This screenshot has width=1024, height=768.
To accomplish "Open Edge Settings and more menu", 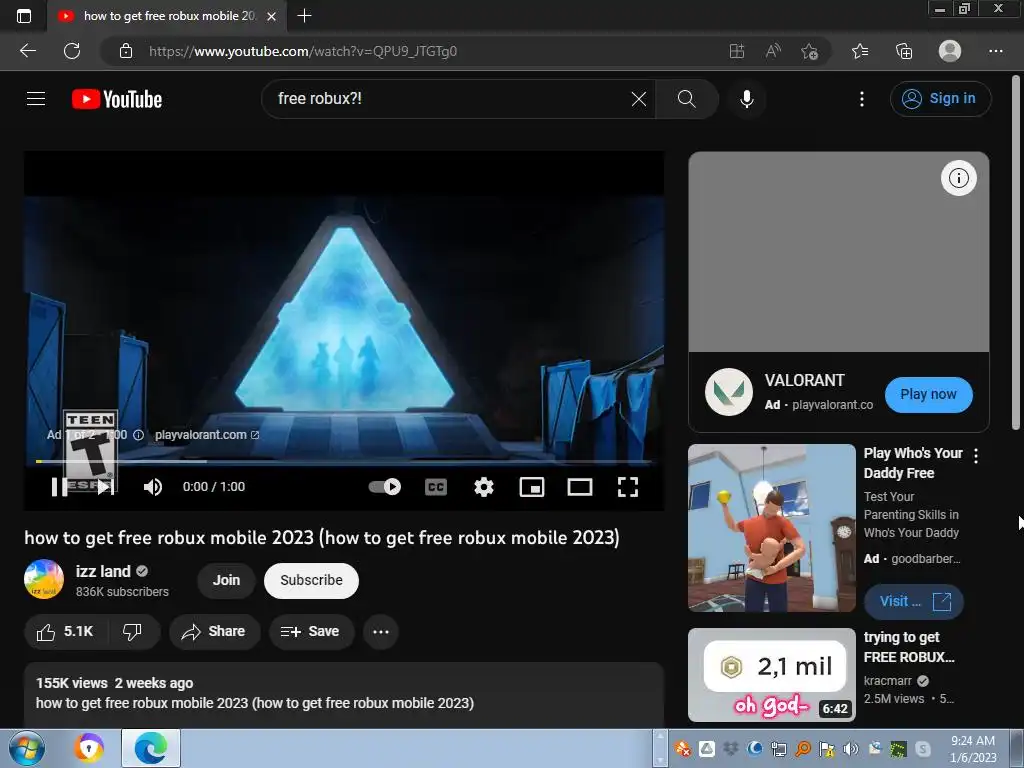I will 995,51.
